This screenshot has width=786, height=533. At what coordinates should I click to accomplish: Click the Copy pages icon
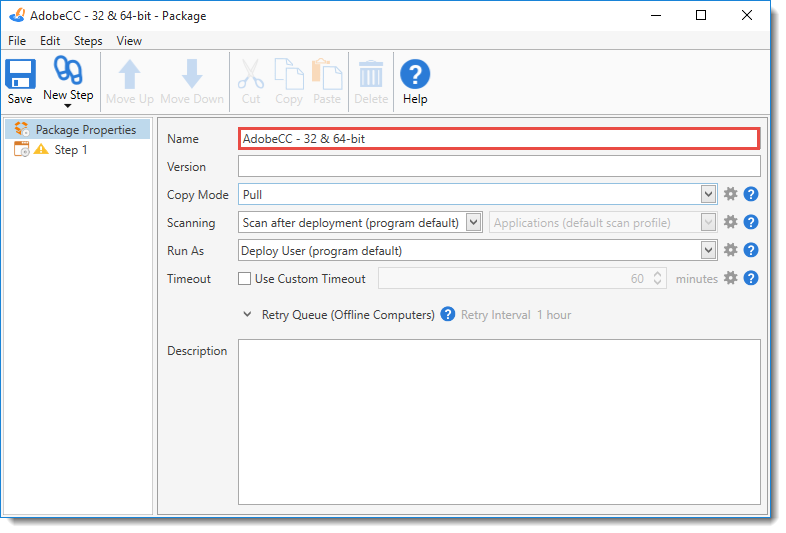[289, 74]
